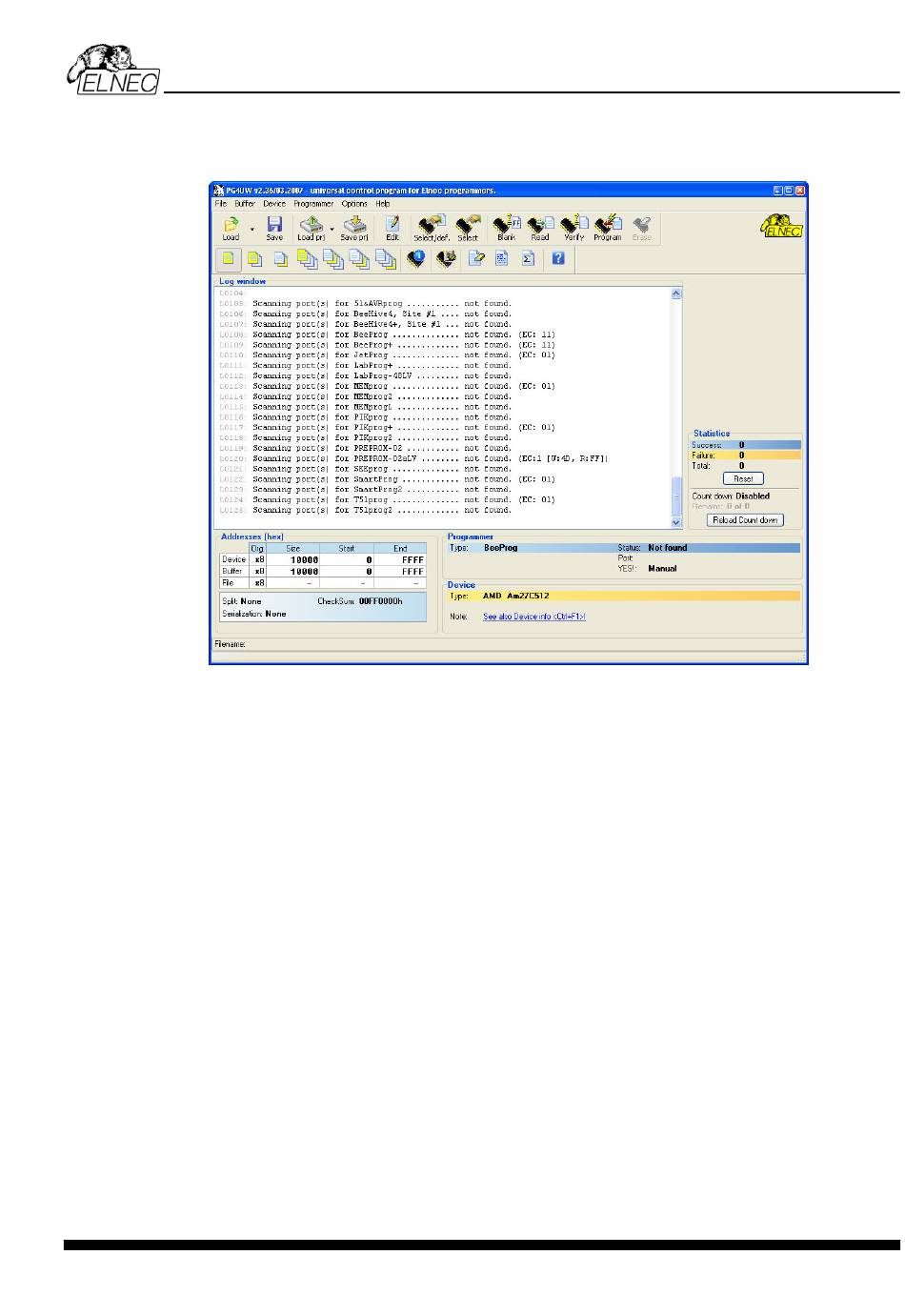Click the notepad with pencil icon
Image resolution: width=905 pixels, height=1316 pixels.
coord(476,259)
